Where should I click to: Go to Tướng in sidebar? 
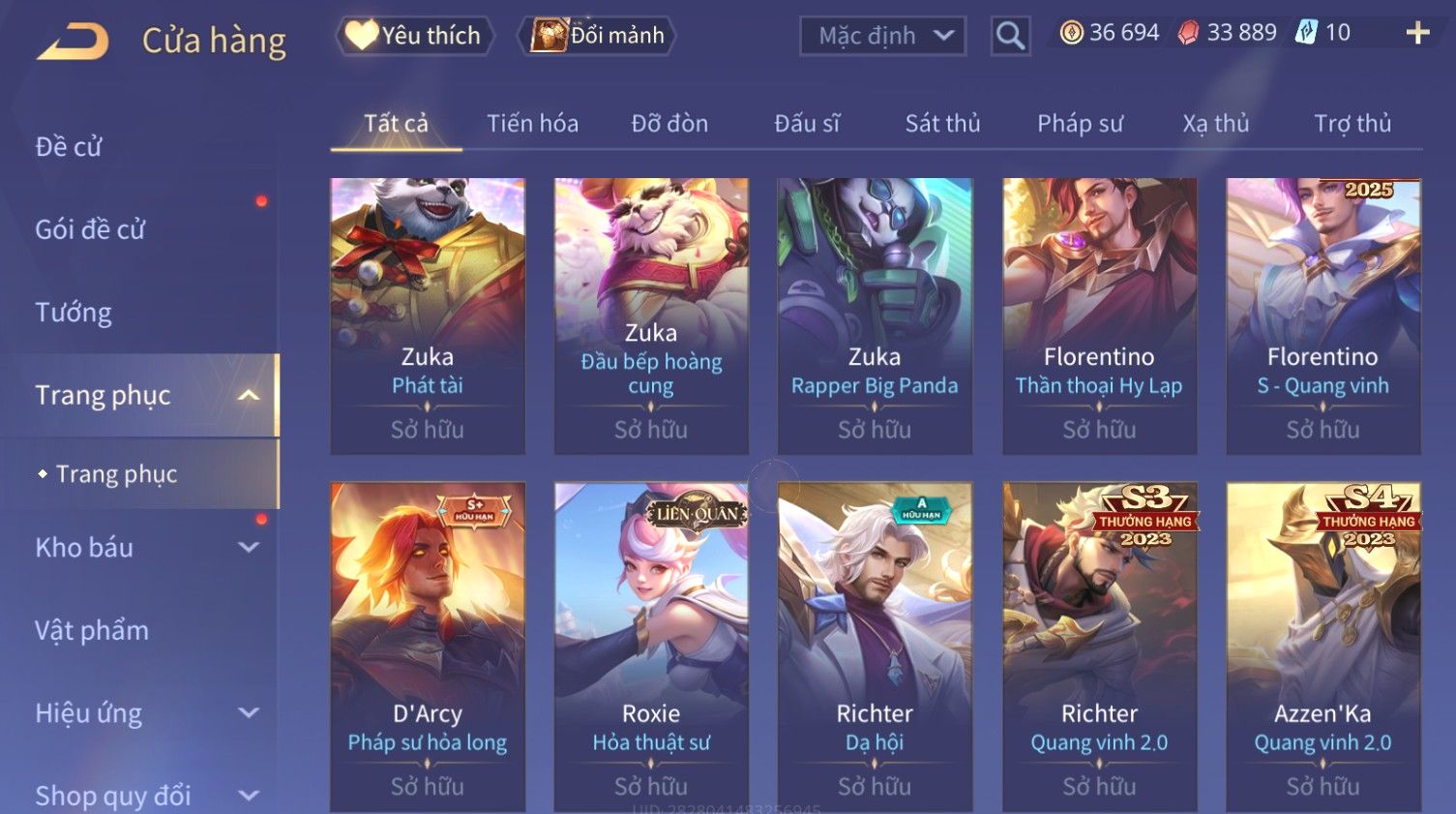point(74,313)
